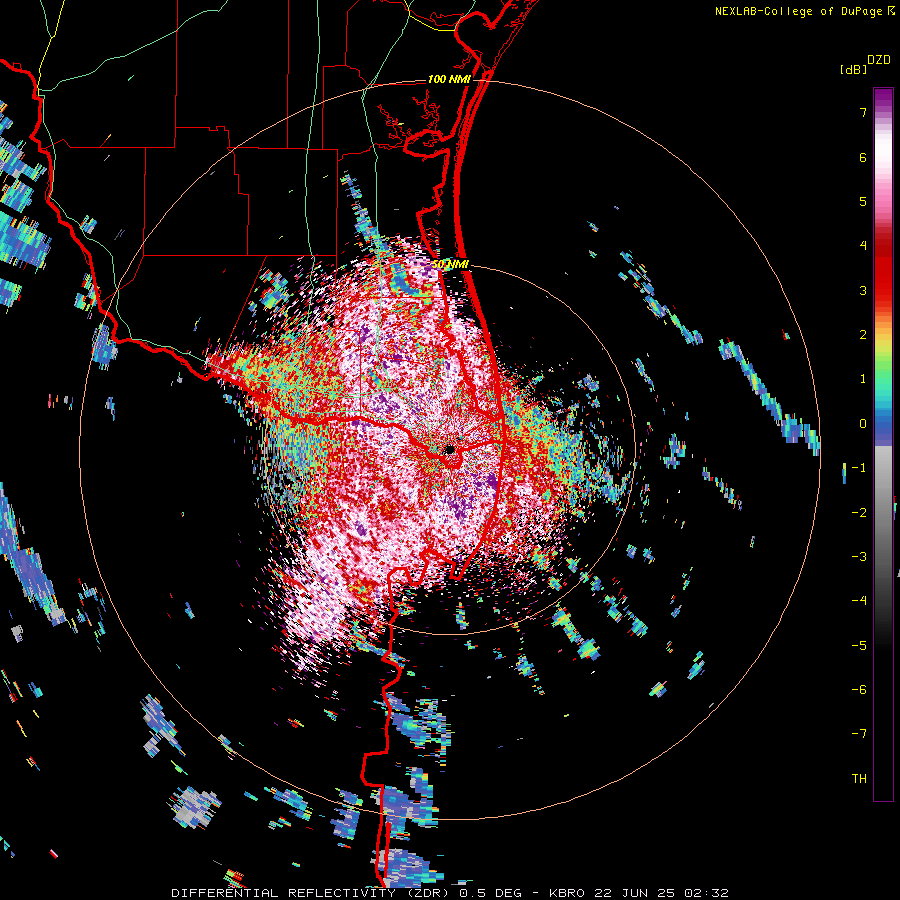The image size is (900, 900).
Task: Click the Differential Reflectivity product caption
Action: [x=450, y=893]
